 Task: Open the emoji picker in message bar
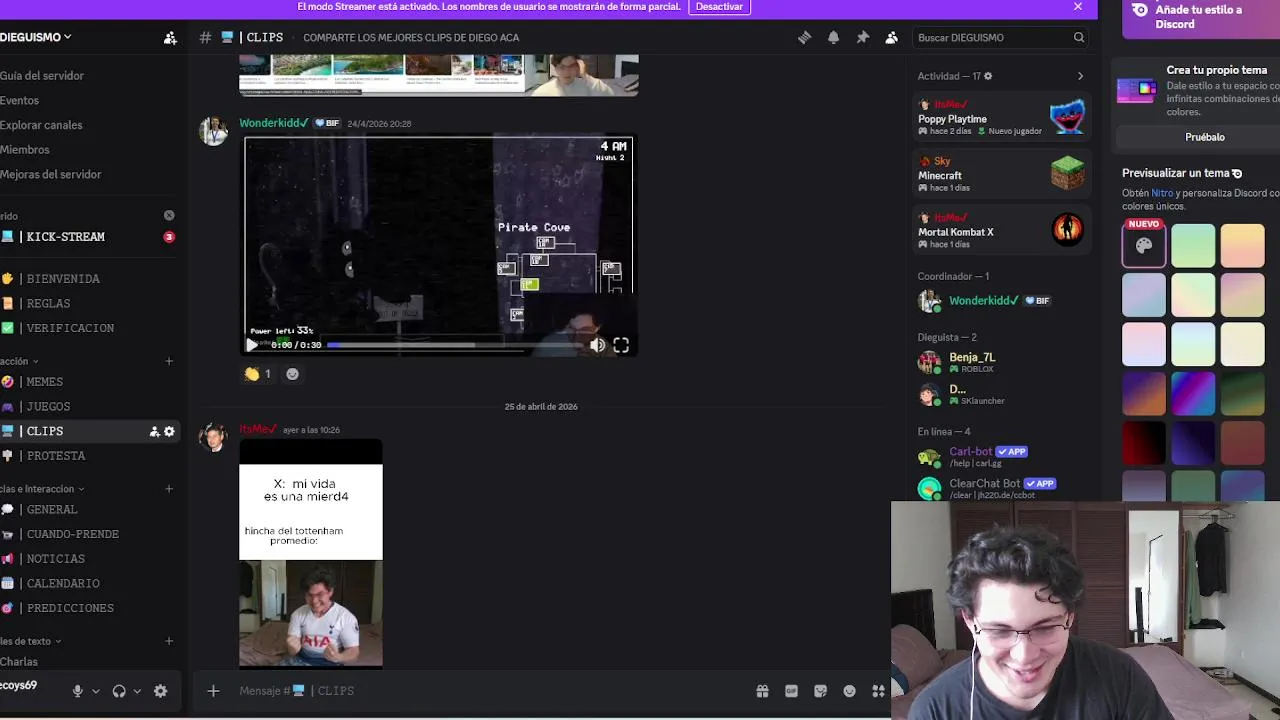pos(849,691)
